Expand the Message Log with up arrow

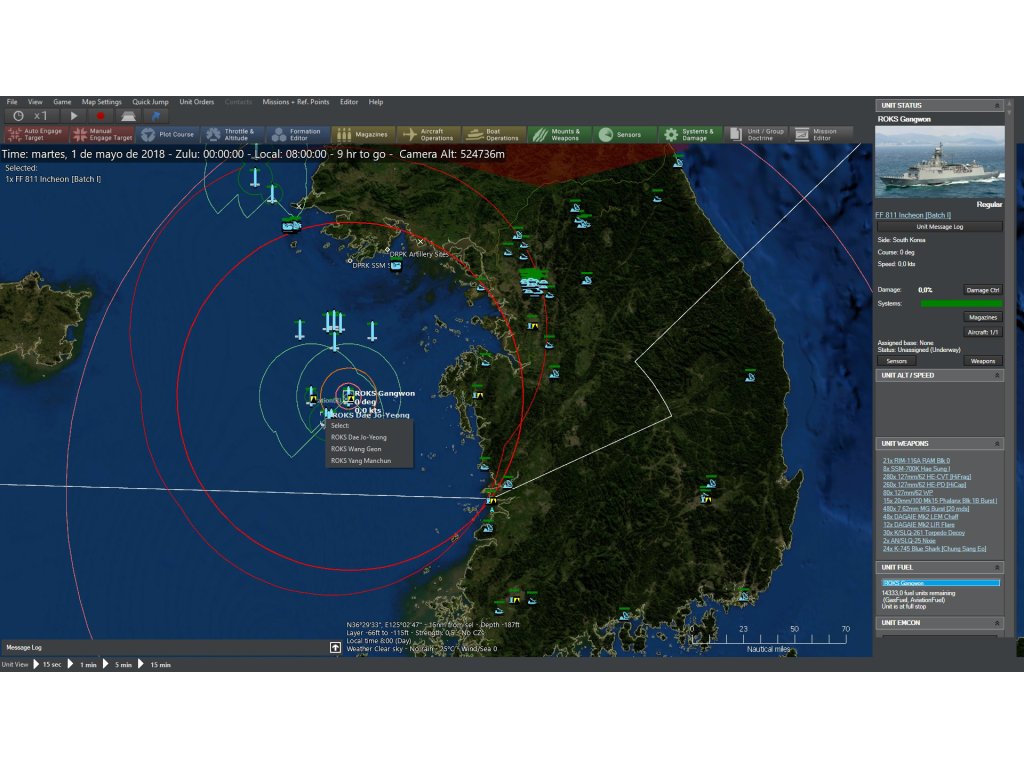point(336,647)
